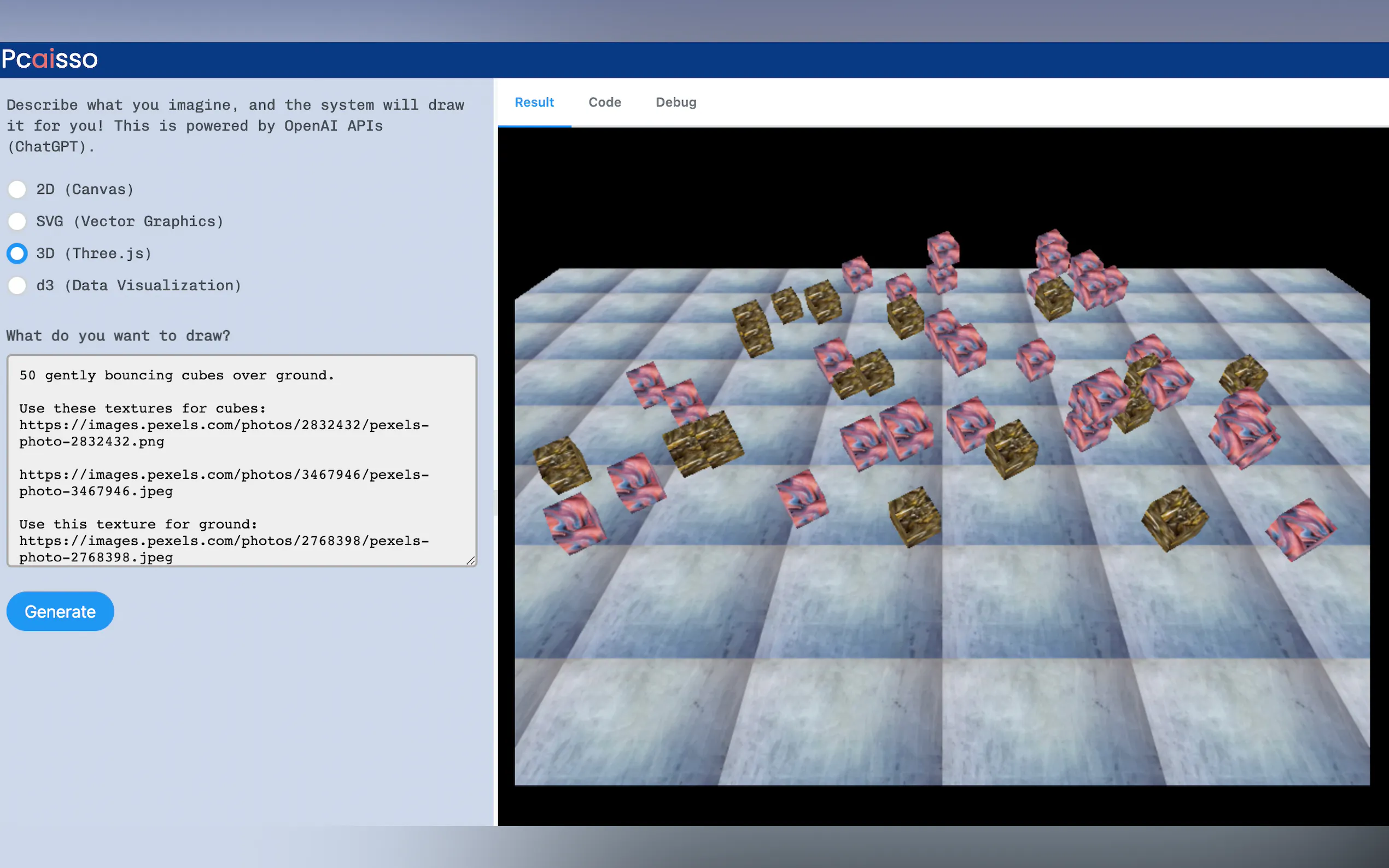
Task: Grab the prompt textarea resize handle
Action: pyautogui.click(x=470, y=560)
